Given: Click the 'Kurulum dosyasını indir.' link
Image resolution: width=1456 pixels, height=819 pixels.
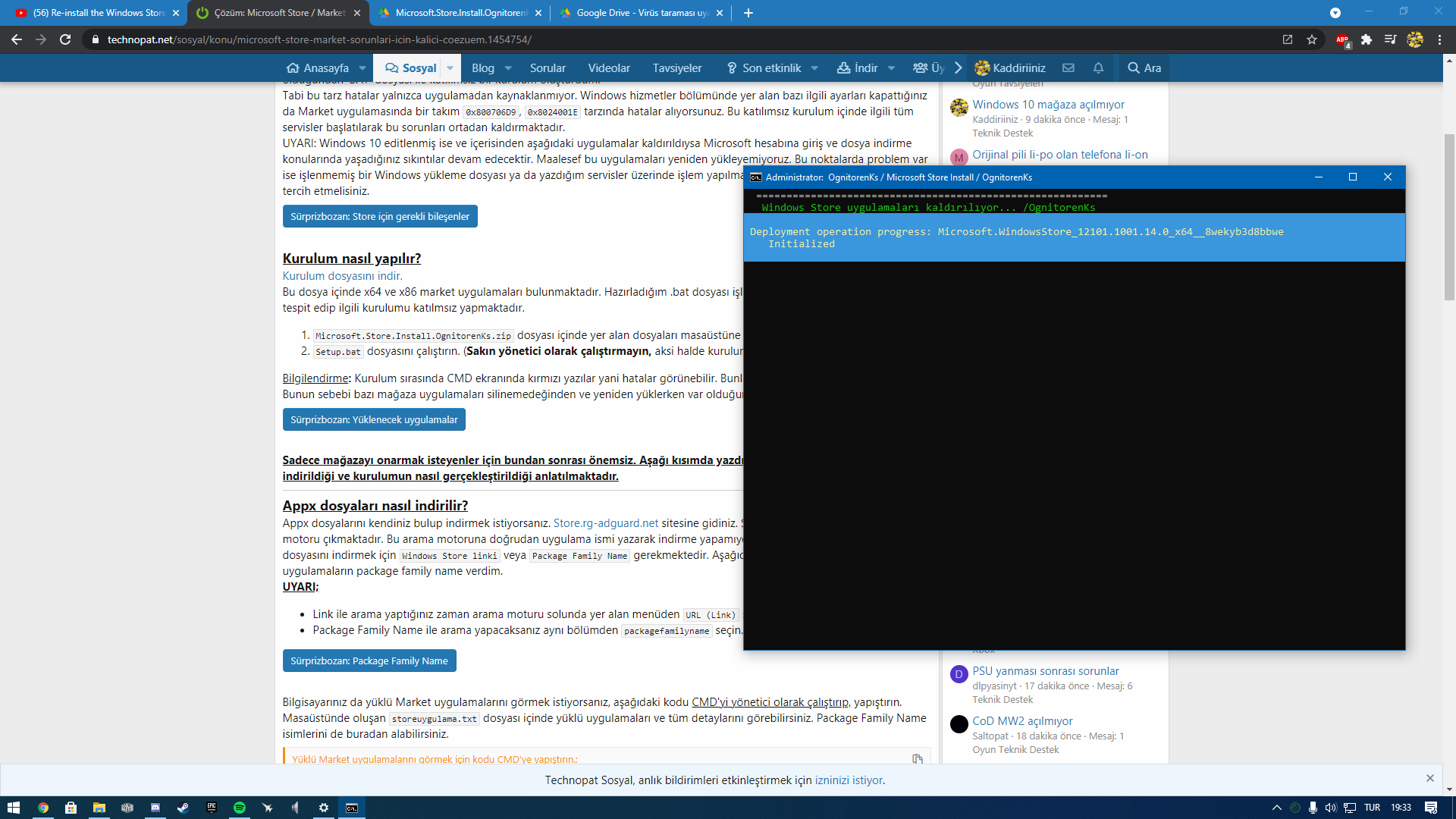Looking at the screenshot, I should (342, 276).
